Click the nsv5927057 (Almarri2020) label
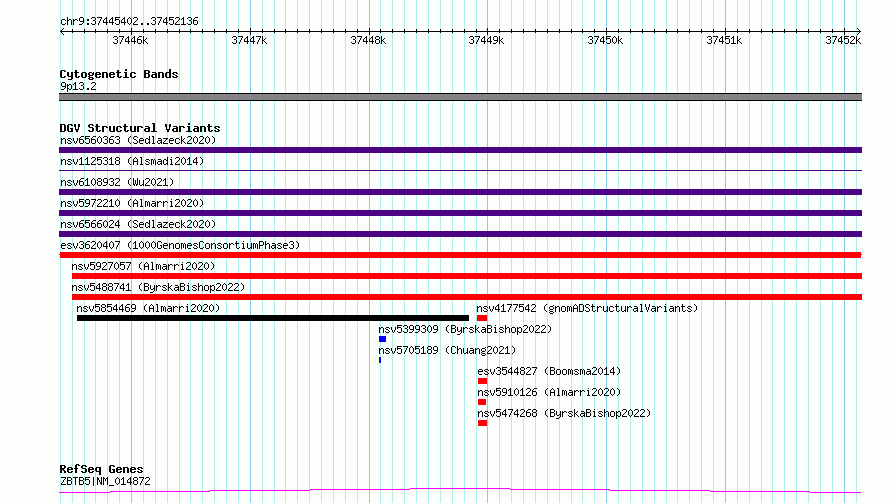 pos(143,266)
